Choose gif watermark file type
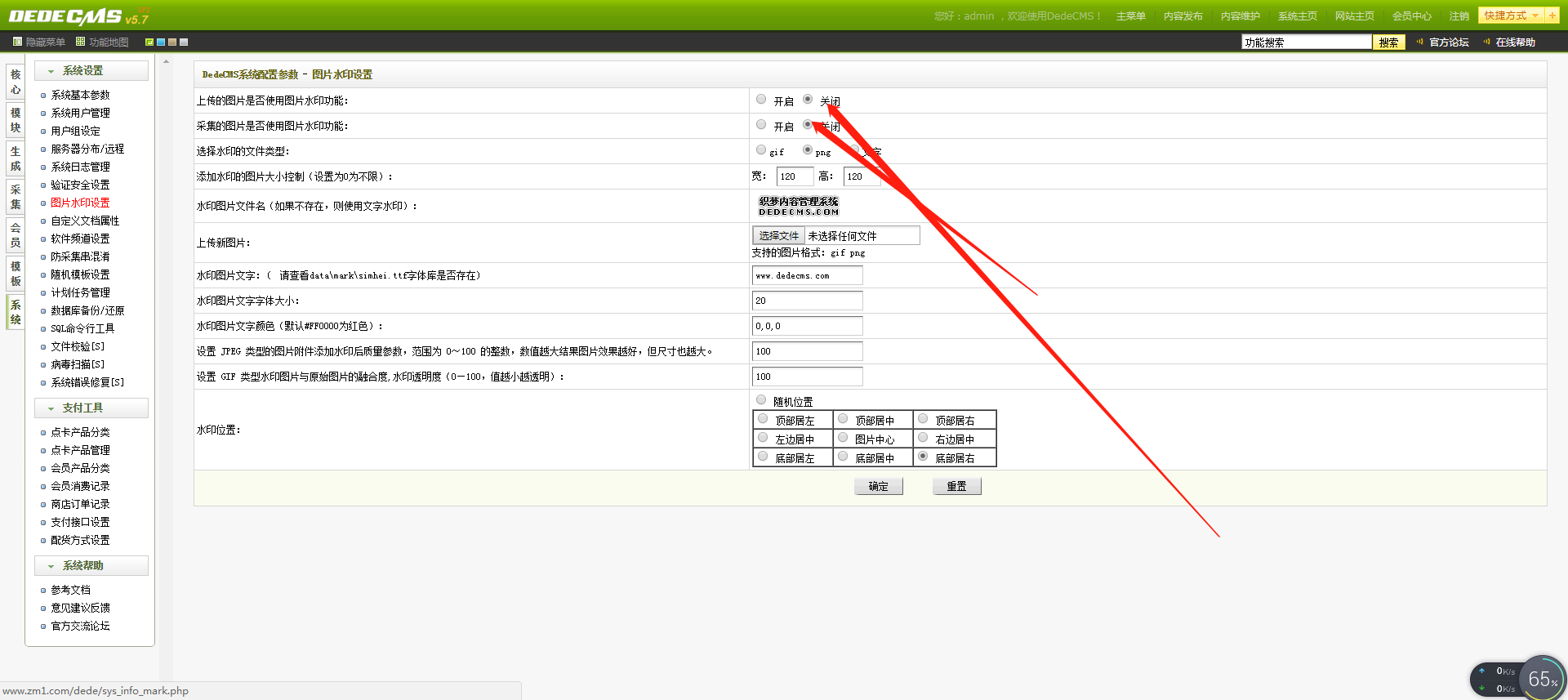This screenshot has width=1568, height=700. pyautogui.click(x=761, y=150)
